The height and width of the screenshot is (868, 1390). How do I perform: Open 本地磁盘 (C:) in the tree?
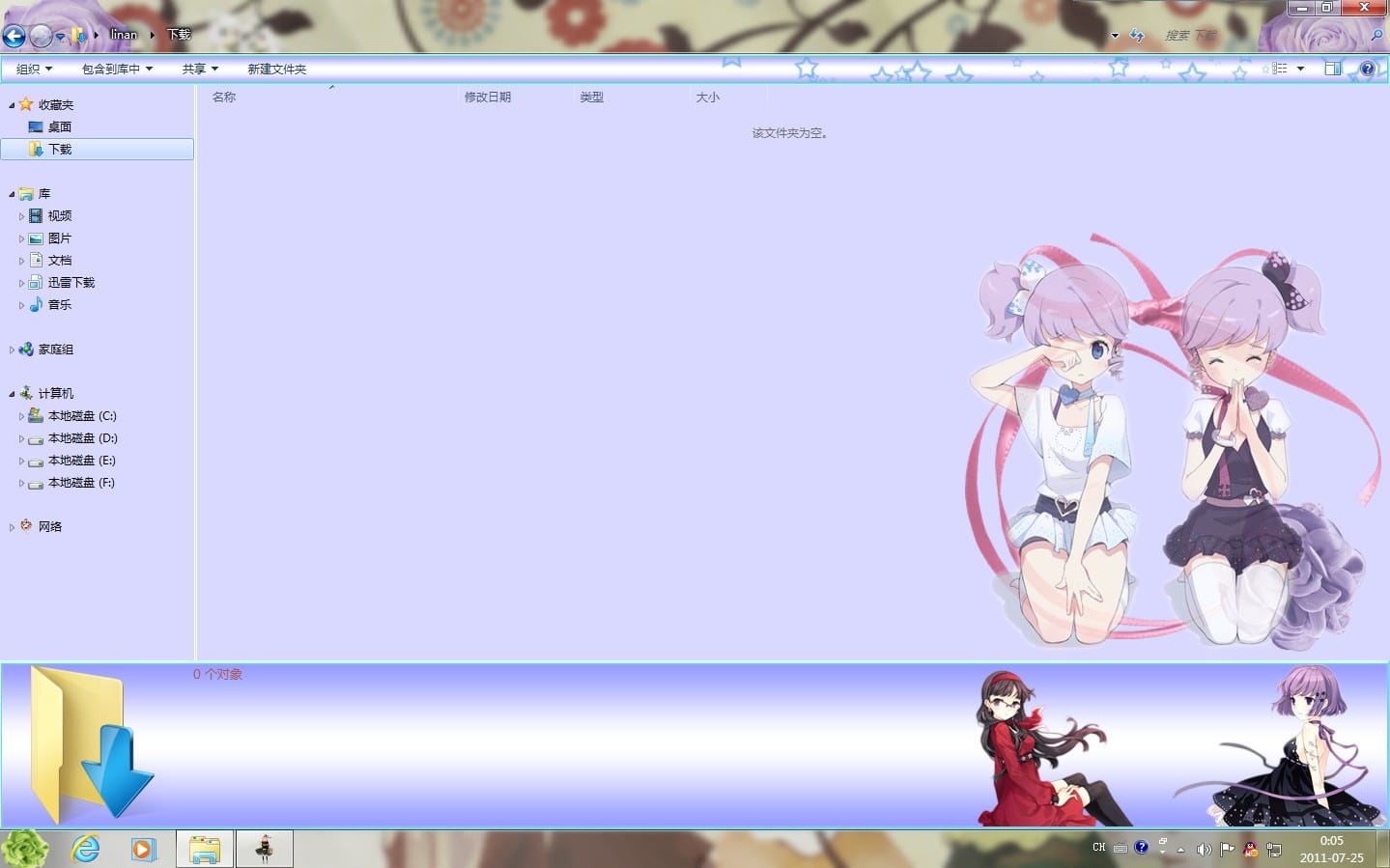tap(81, 415)
